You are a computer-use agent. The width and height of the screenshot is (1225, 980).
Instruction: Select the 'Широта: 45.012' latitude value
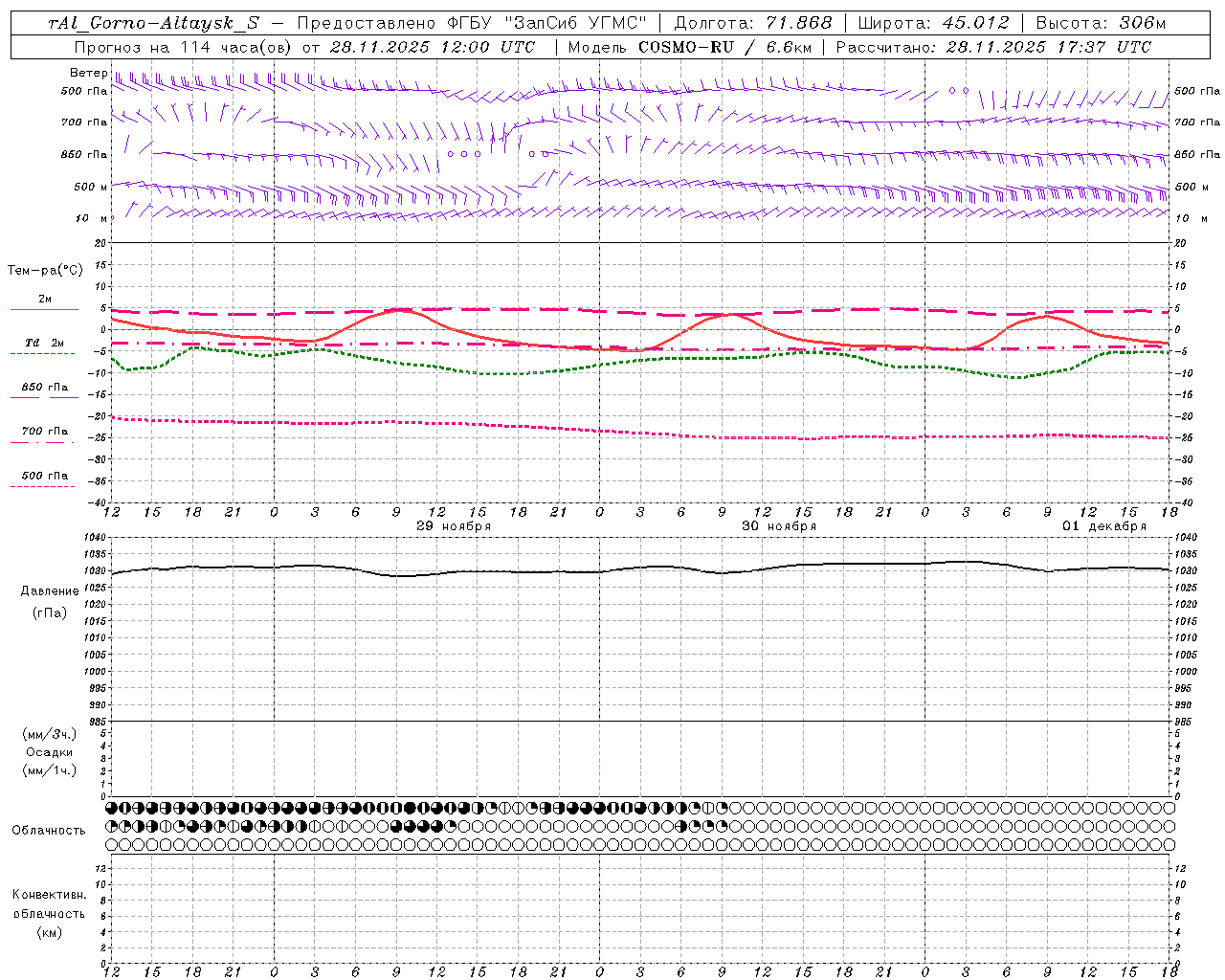[x=933, y=23]
